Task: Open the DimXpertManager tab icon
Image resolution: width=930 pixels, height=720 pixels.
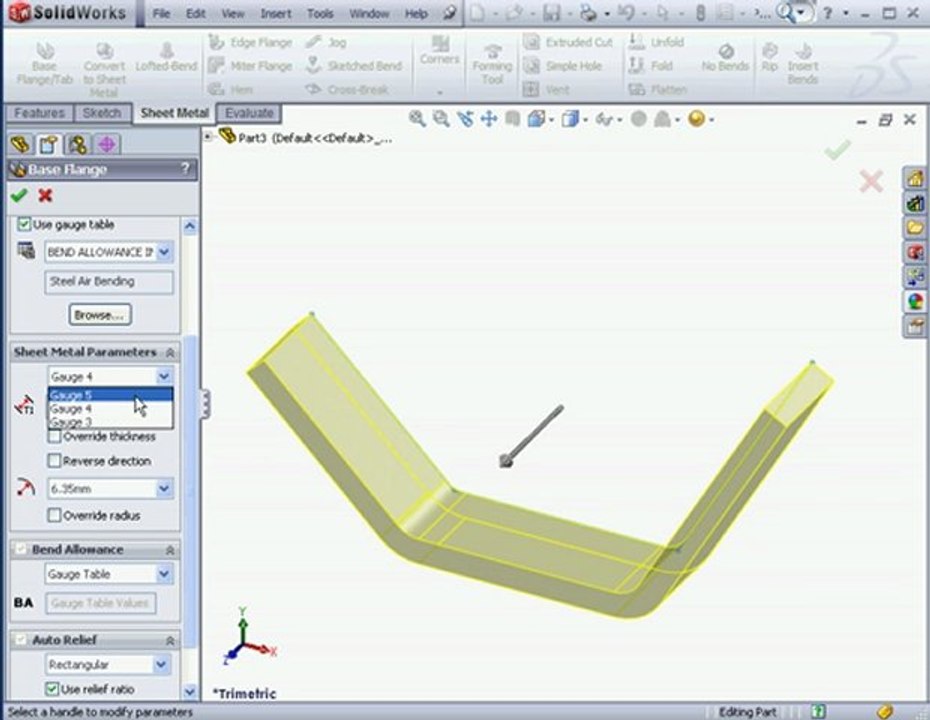Action: point(107,144)
